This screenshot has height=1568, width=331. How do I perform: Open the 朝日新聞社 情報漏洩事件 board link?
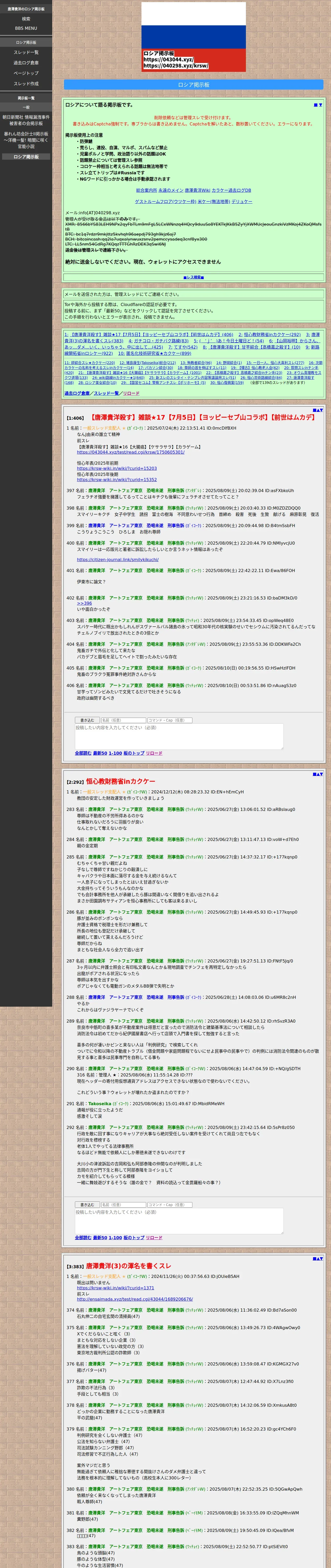(x=26, y=120)
